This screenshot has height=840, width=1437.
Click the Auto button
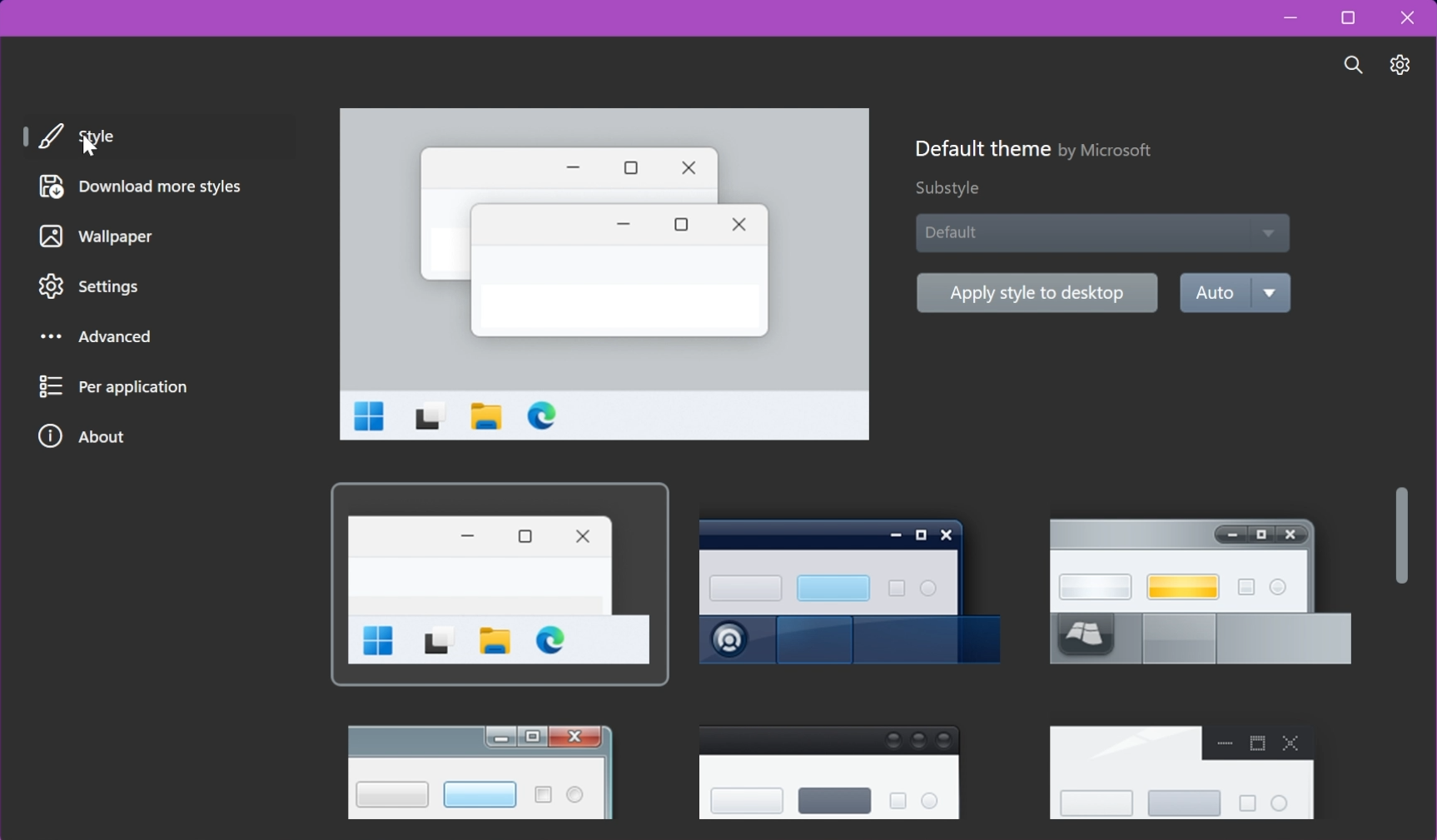pos(1213,293)
